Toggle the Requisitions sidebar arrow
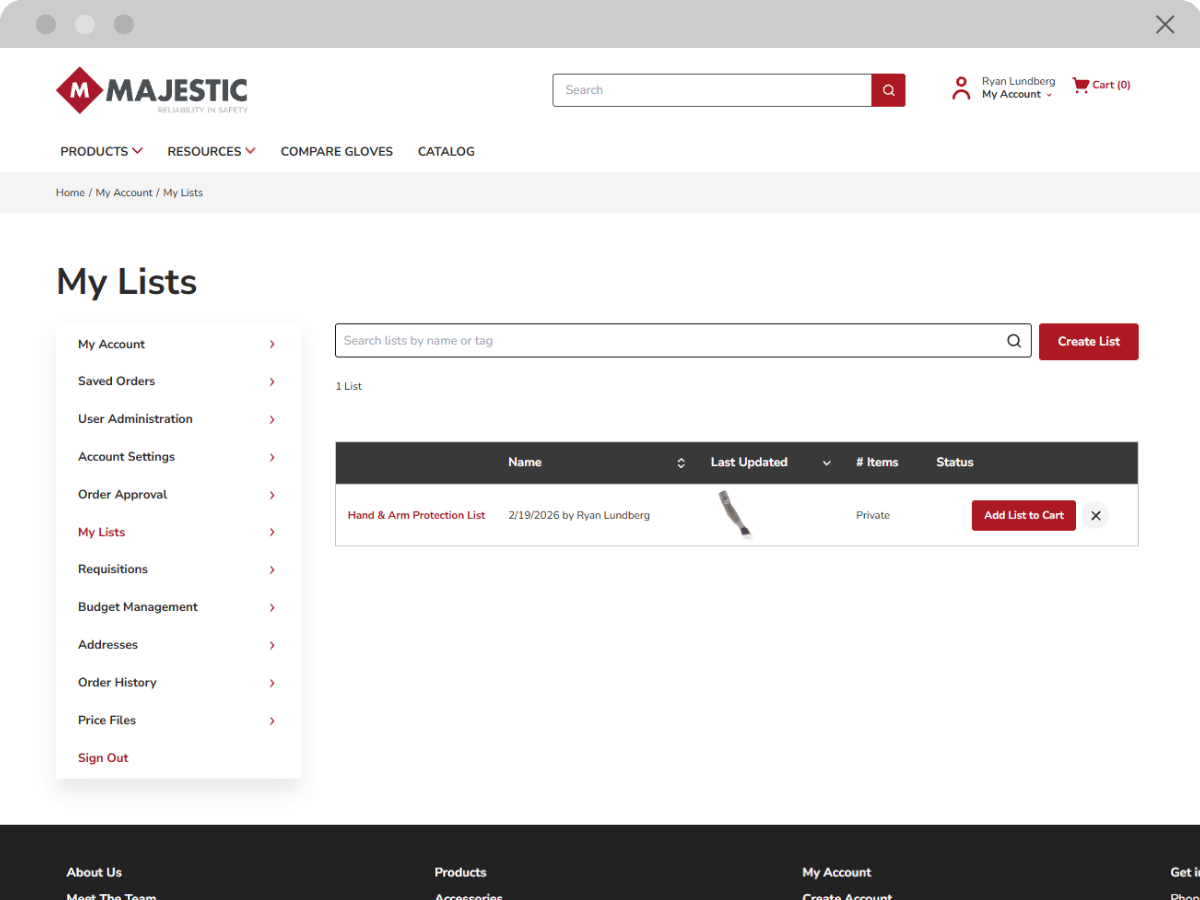 pos(271,569)
